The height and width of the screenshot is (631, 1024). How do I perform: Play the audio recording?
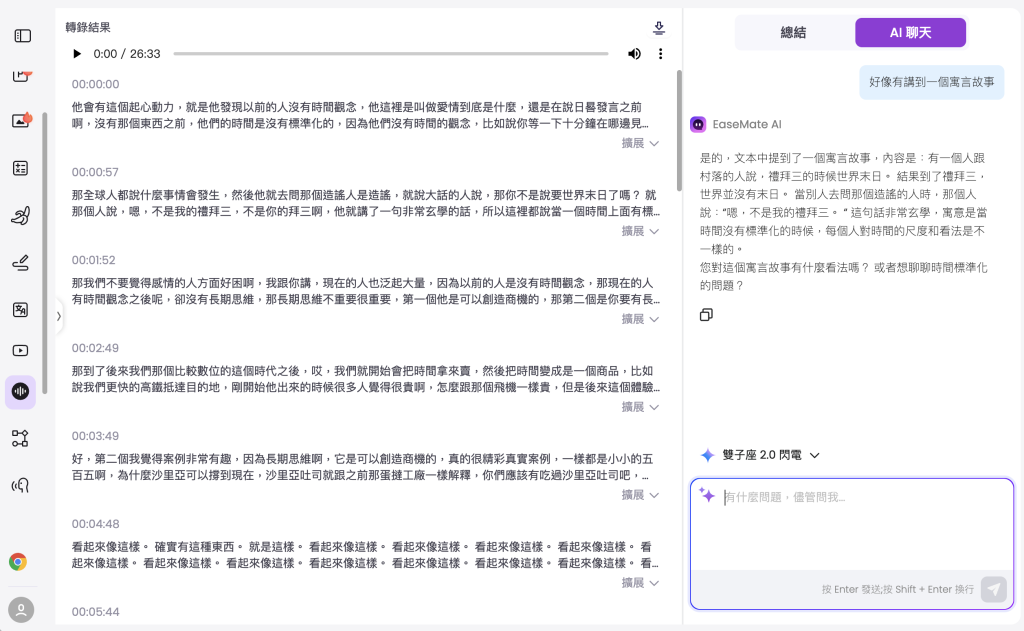(x=78, y=54)
